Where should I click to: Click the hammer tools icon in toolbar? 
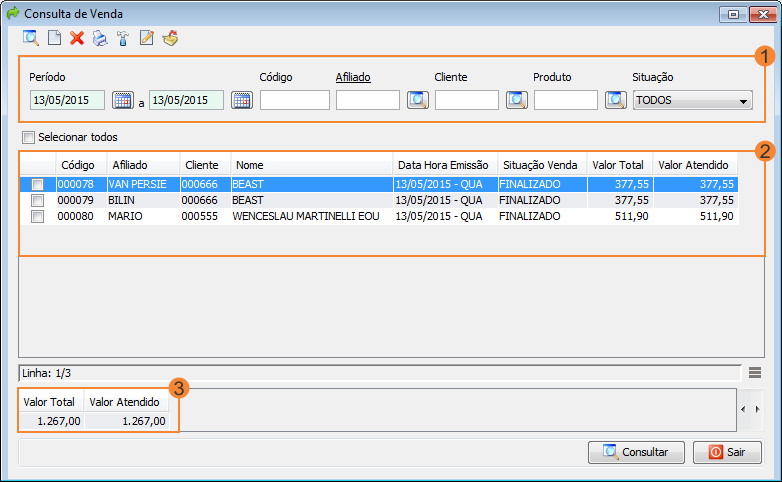(x=123, y=39)
